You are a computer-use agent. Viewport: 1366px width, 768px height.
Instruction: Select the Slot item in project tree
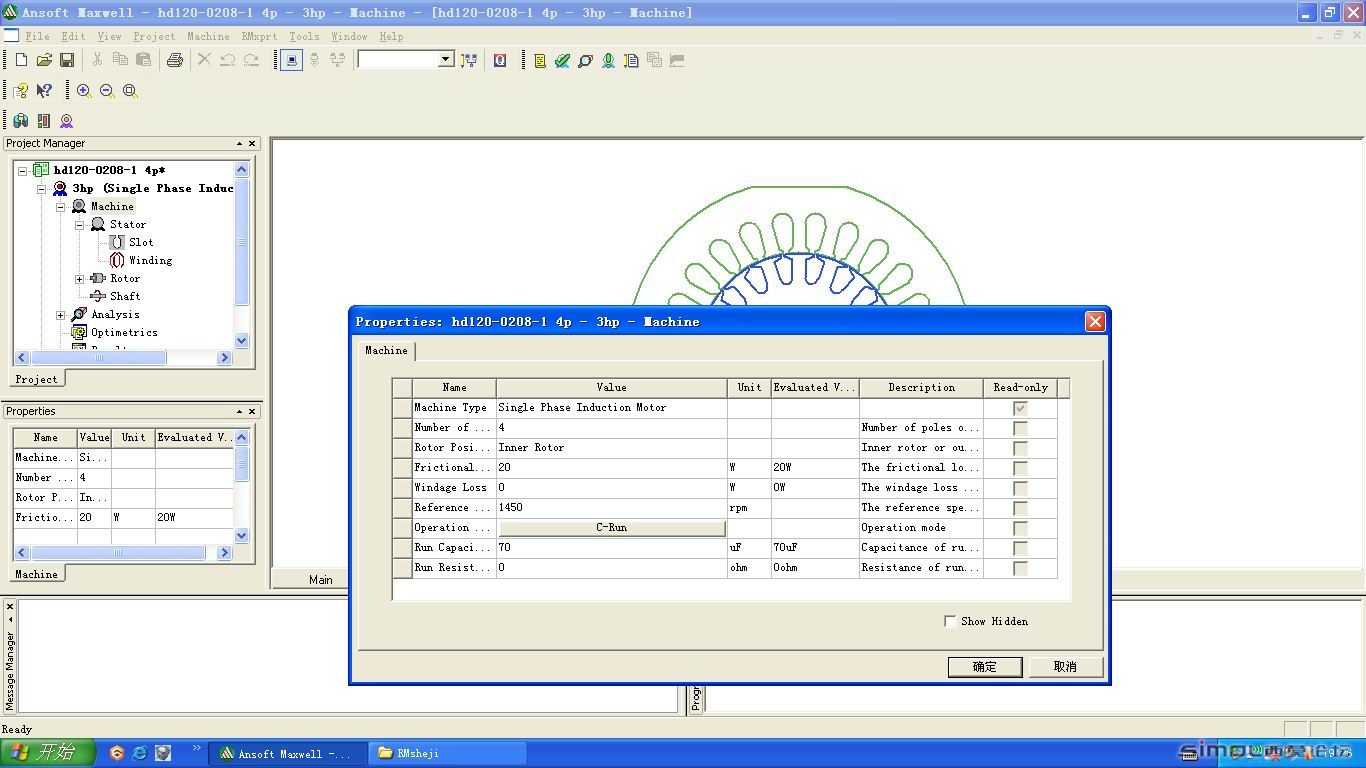(x=141, y=242)
